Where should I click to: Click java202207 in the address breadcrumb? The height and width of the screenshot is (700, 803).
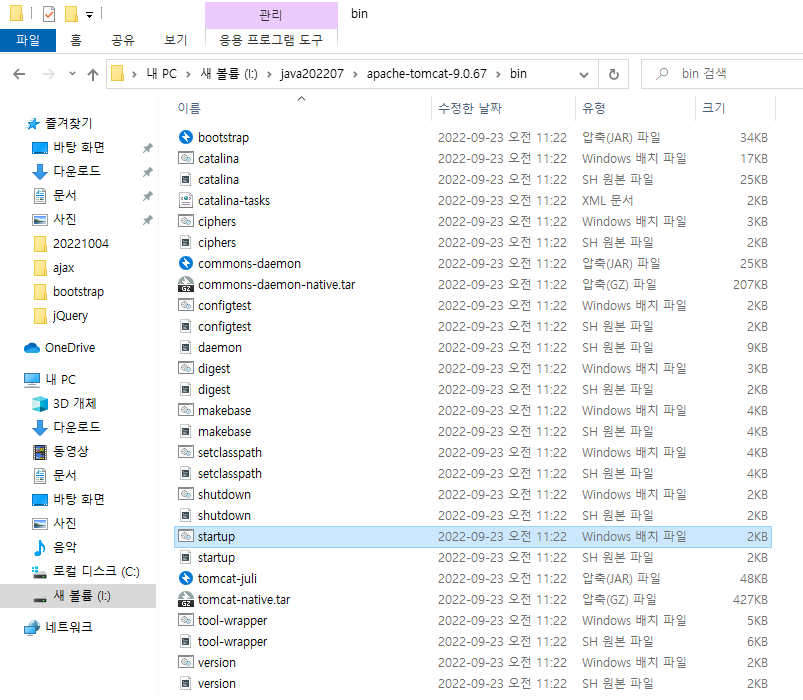pyautogui.click(x=312, y=74)
